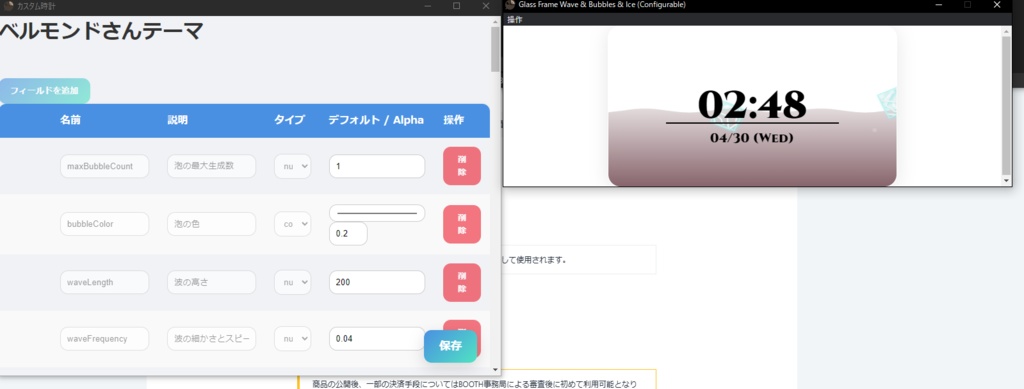Click the タイプ column header
This screenshot has height=389, width=1024.
pyautogui.click(x=289, y=120)
